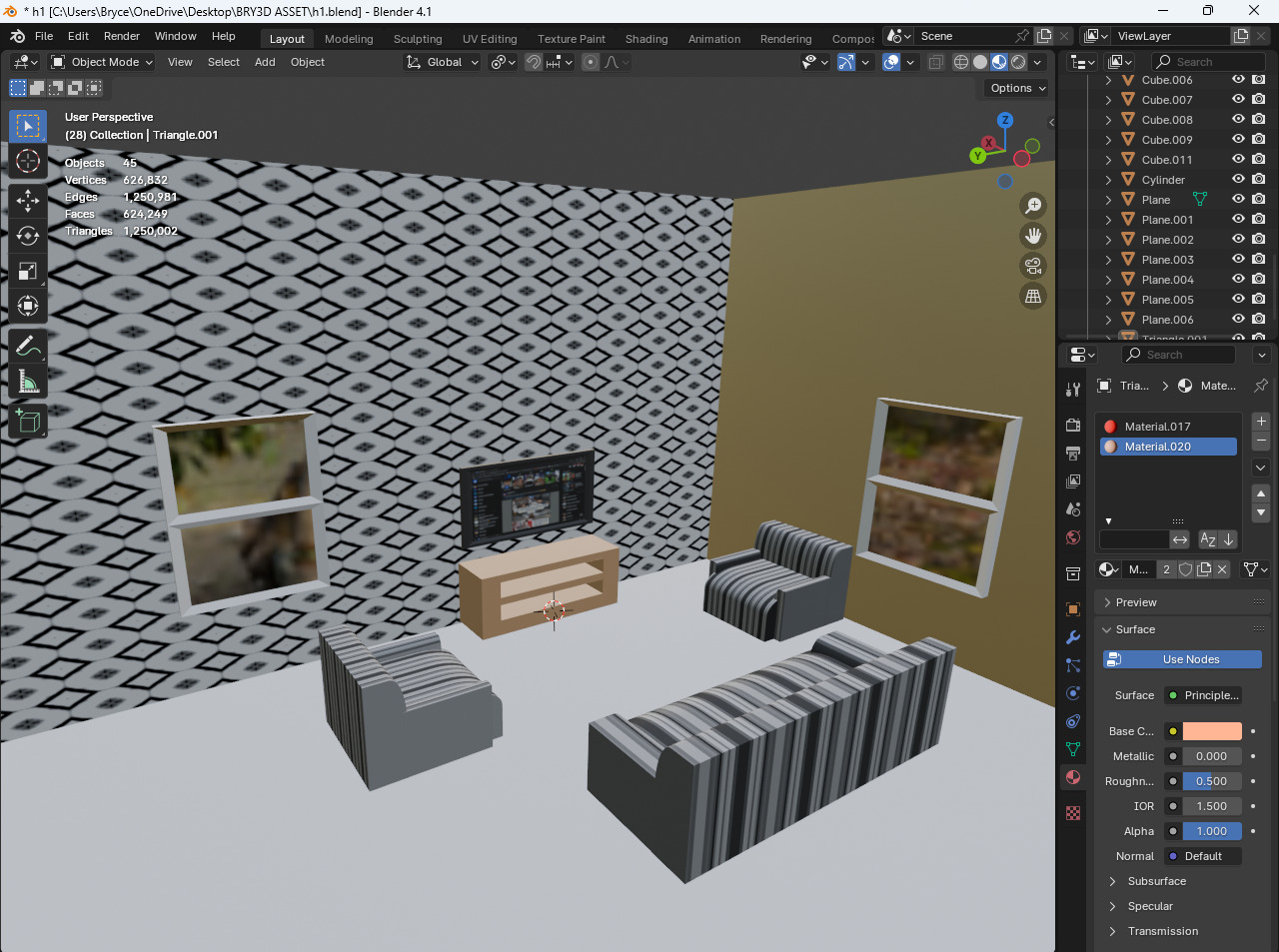Switch perspective/orthographic grid icon

tap(1033, 296)
